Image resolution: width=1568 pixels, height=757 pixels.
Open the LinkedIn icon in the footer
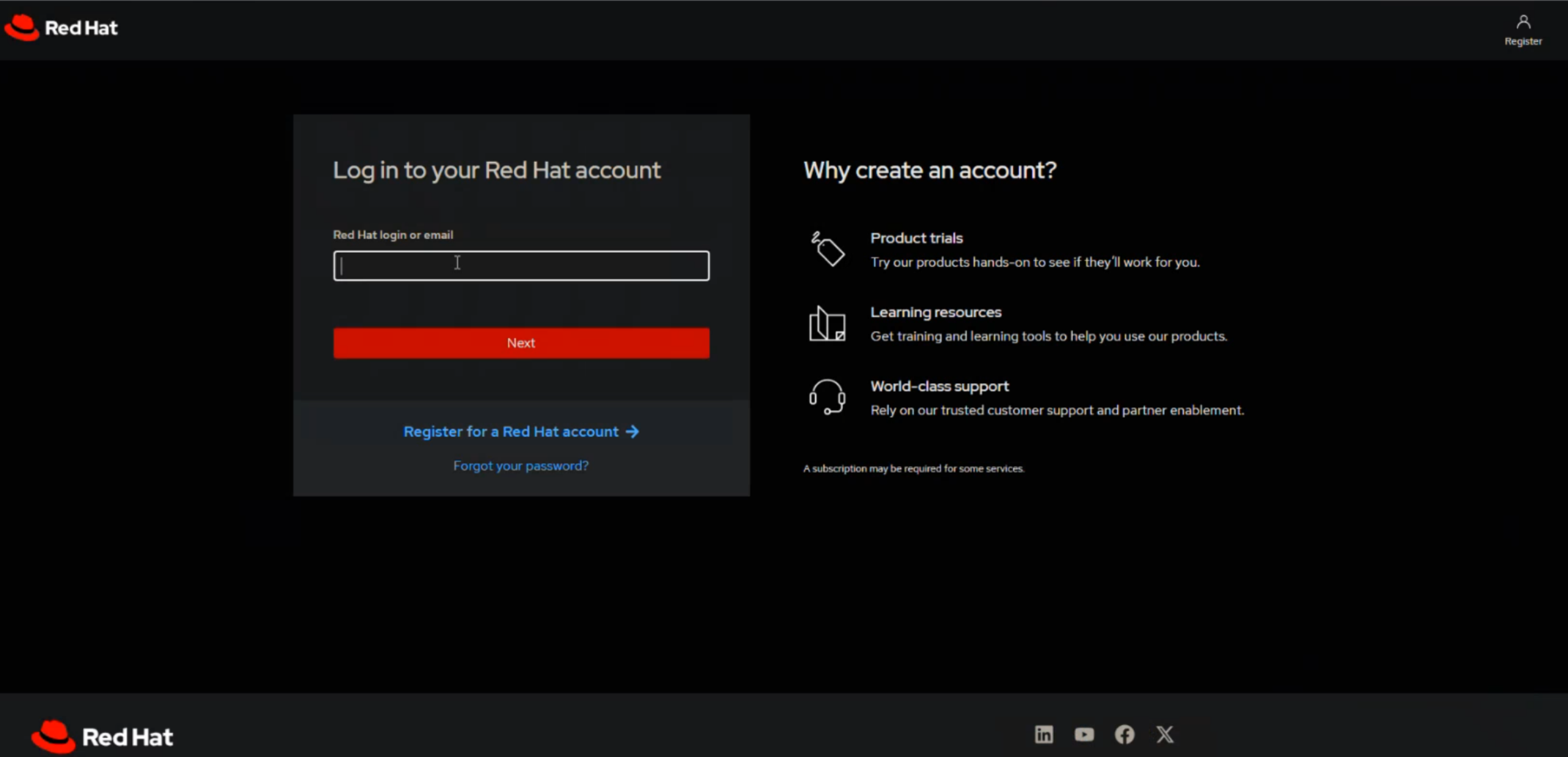pyautogui.click(x=1044, y=734)
